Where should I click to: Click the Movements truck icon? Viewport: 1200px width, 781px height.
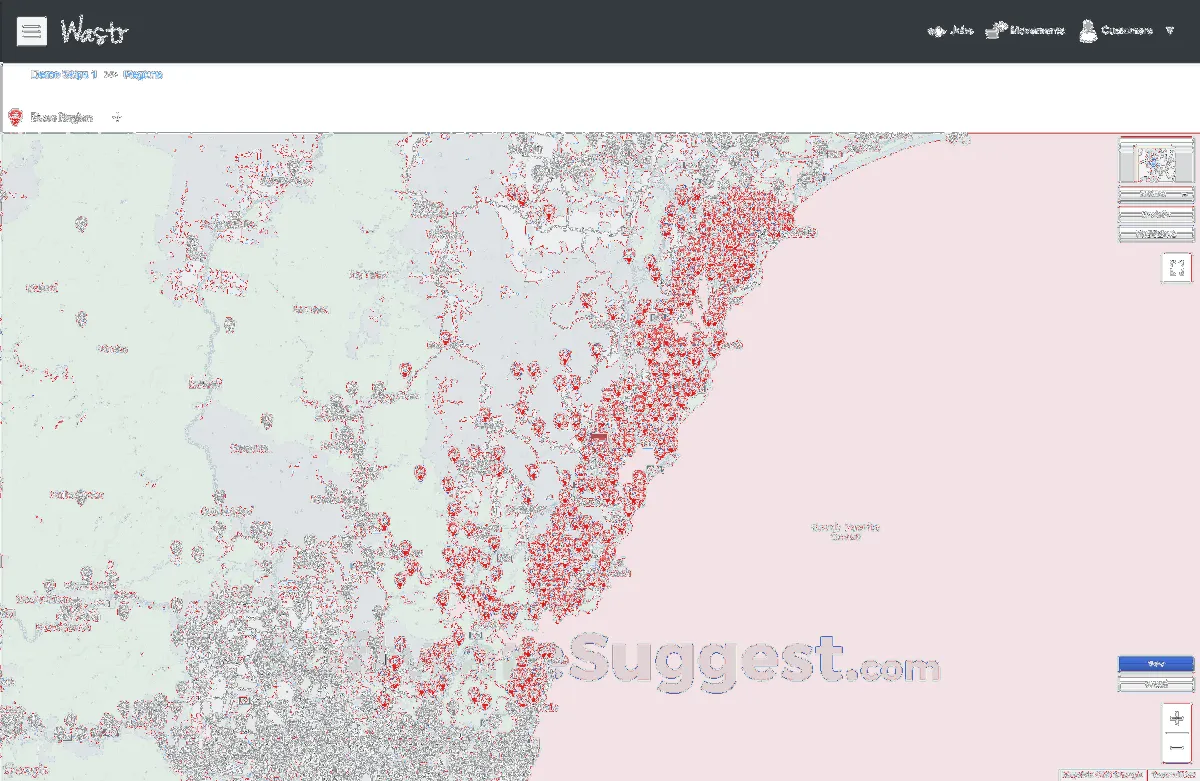point(994,31)
